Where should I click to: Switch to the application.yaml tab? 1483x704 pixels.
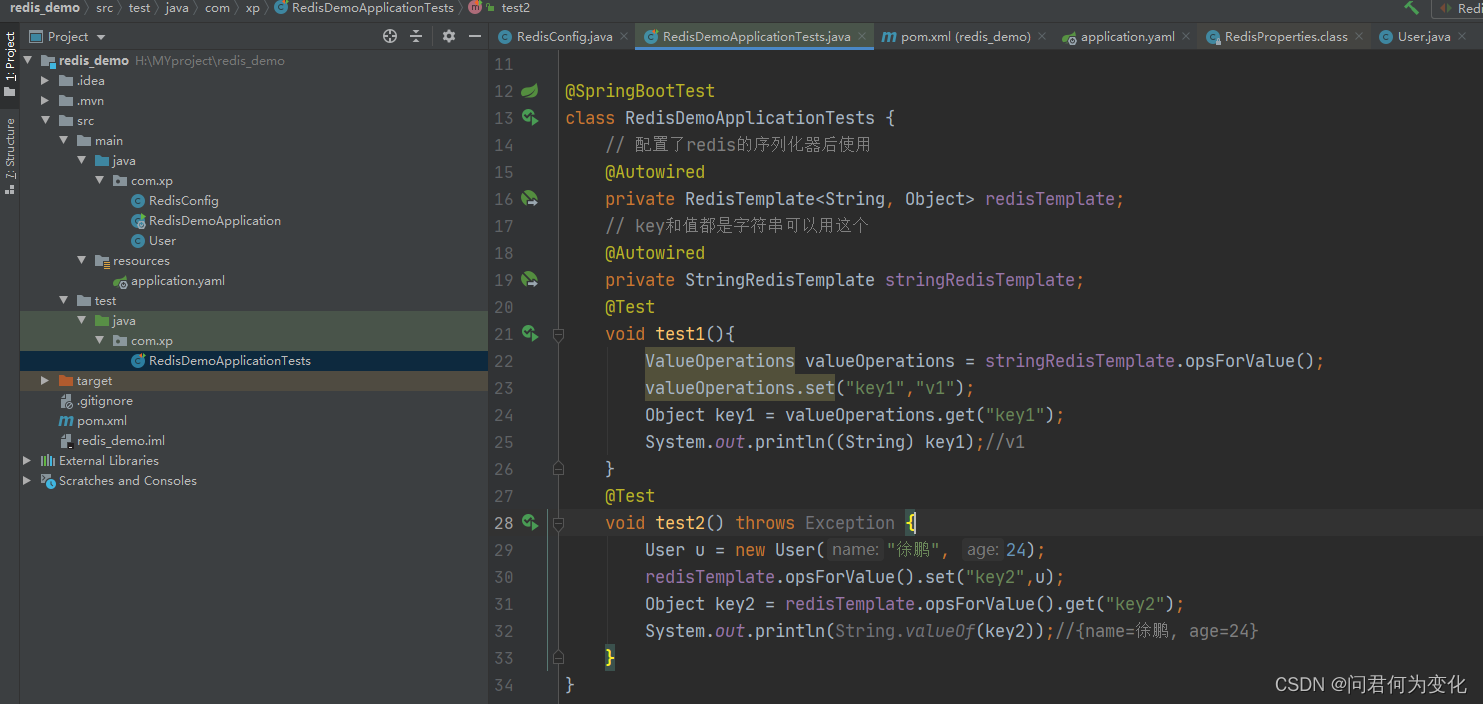[1128, 37]
